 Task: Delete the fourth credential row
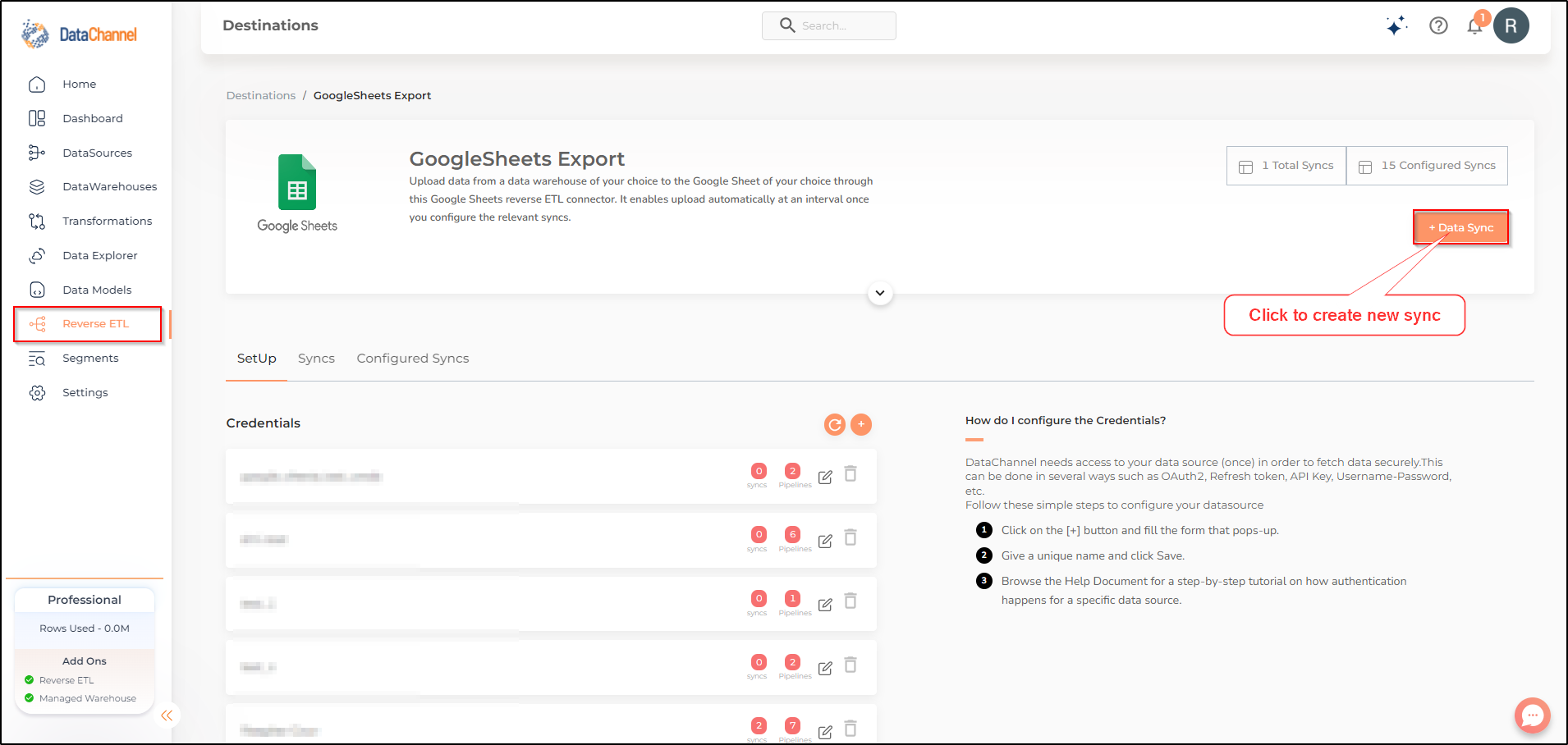coord(850,665)
